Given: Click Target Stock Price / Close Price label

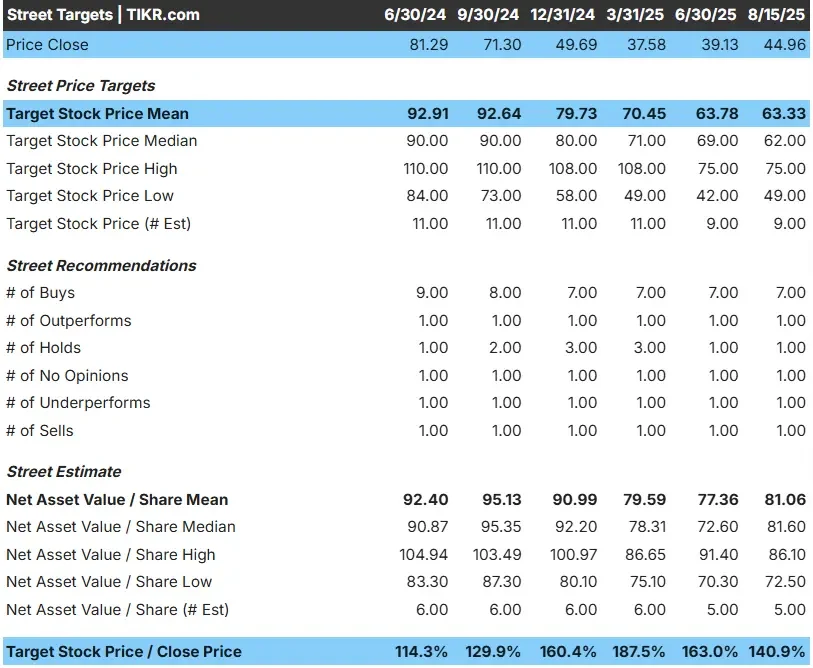Looking at the screenshot, I should pos(124,651).
